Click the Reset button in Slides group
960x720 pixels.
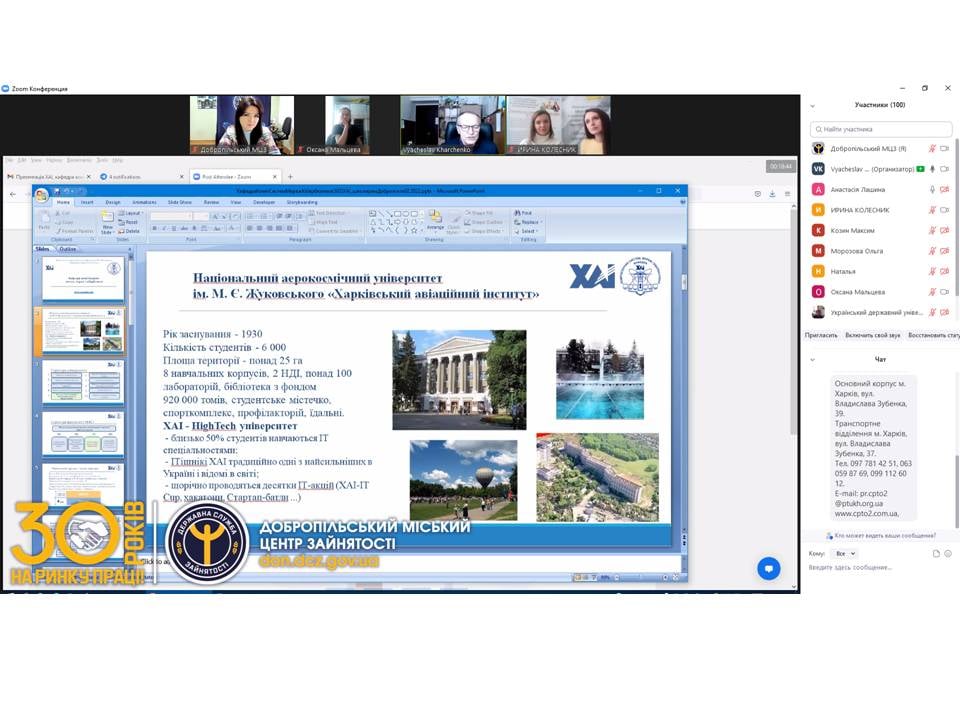point(129,222)
